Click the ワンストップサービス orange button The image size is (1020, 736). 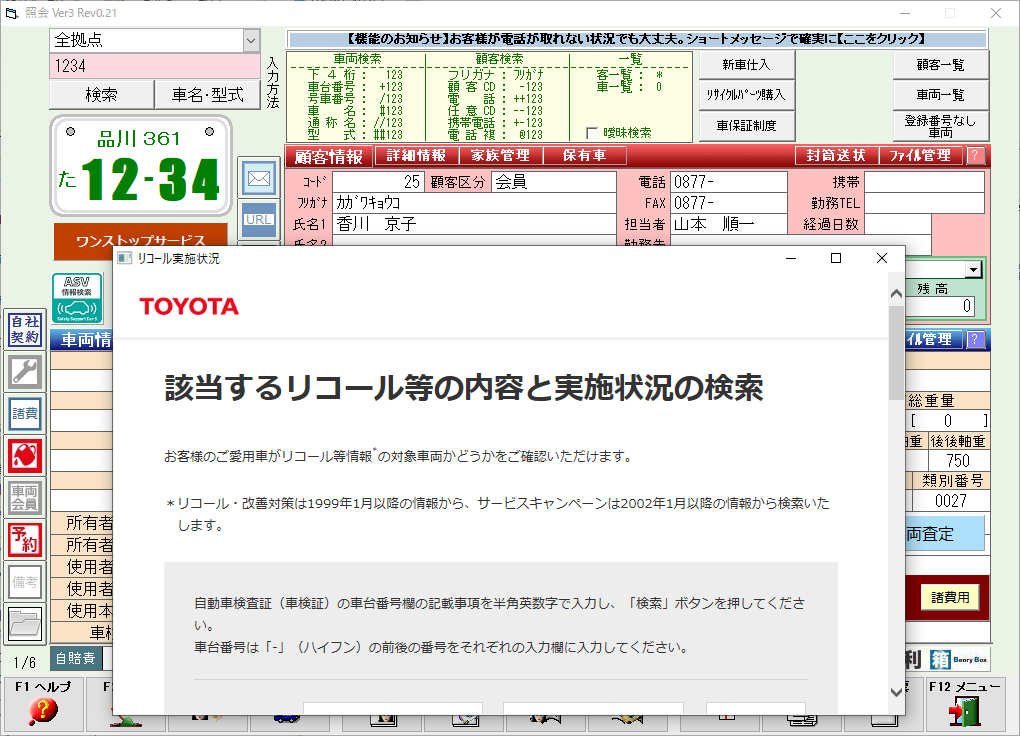point(141,241)
